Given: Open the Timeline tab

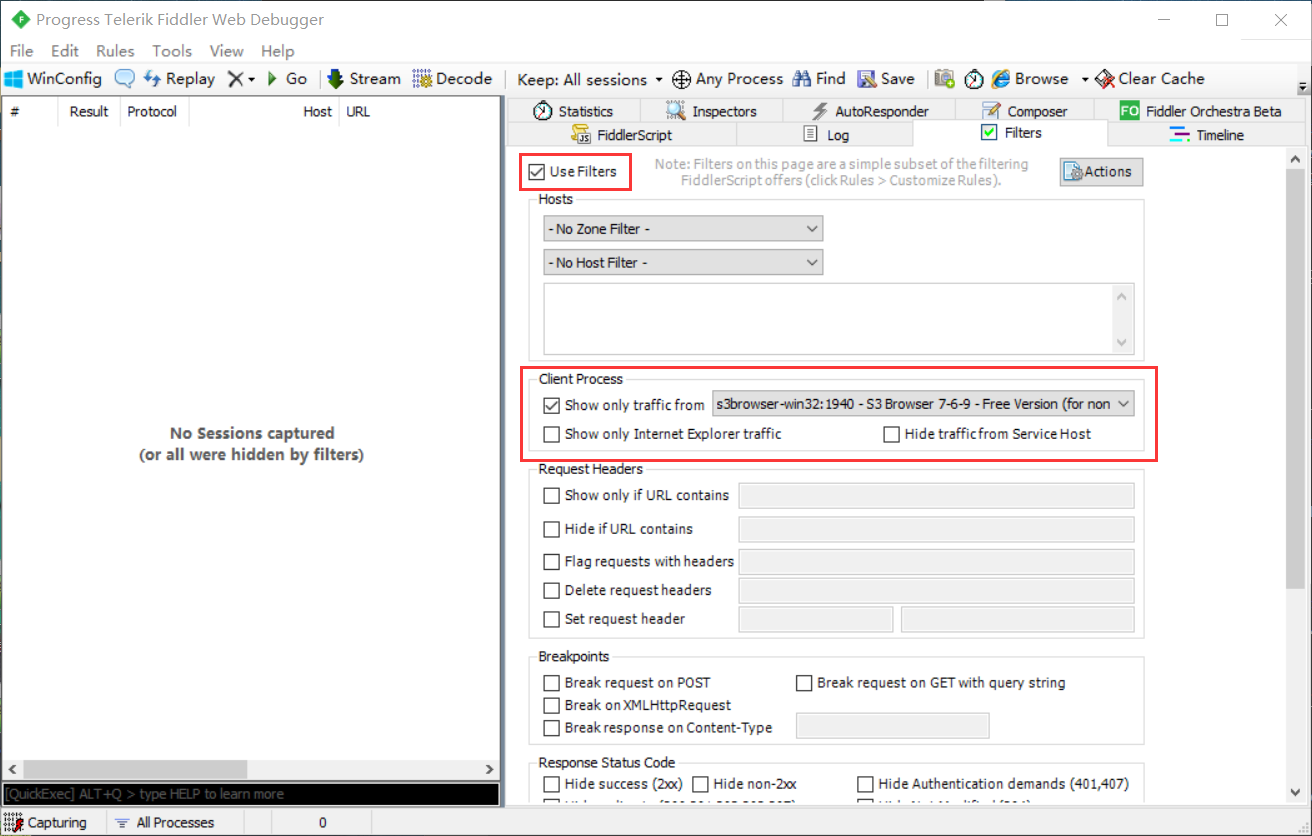Looking at the screenshot, I should 1207,135.
